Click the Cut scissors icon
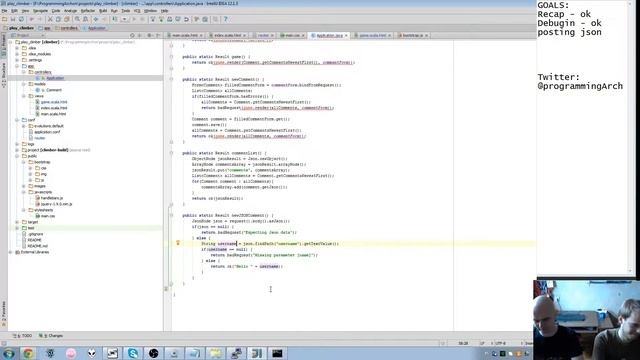640x360 pixels. click(x=50, y=19)
